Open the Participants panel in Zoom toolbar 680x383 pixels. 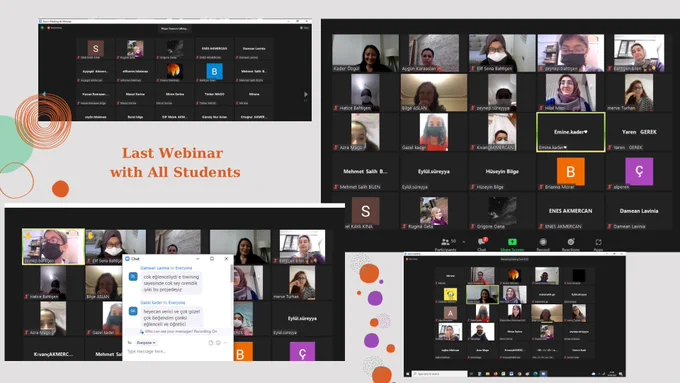446,245
